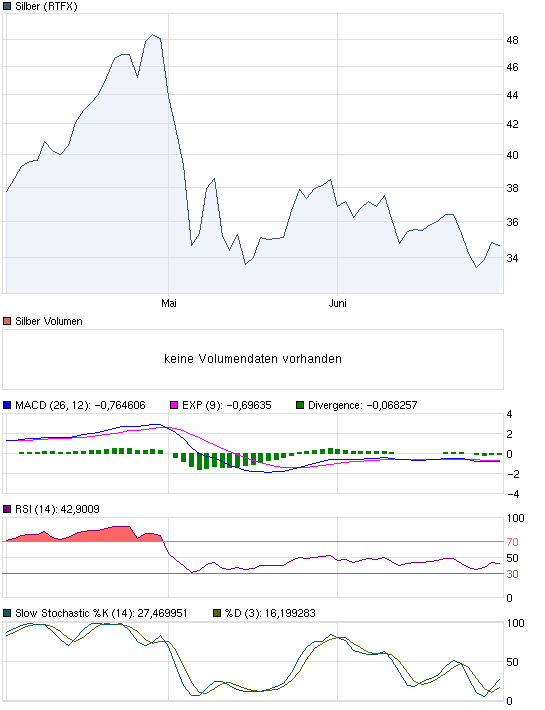Click the price axis value 38

click(x=512, y=188)
